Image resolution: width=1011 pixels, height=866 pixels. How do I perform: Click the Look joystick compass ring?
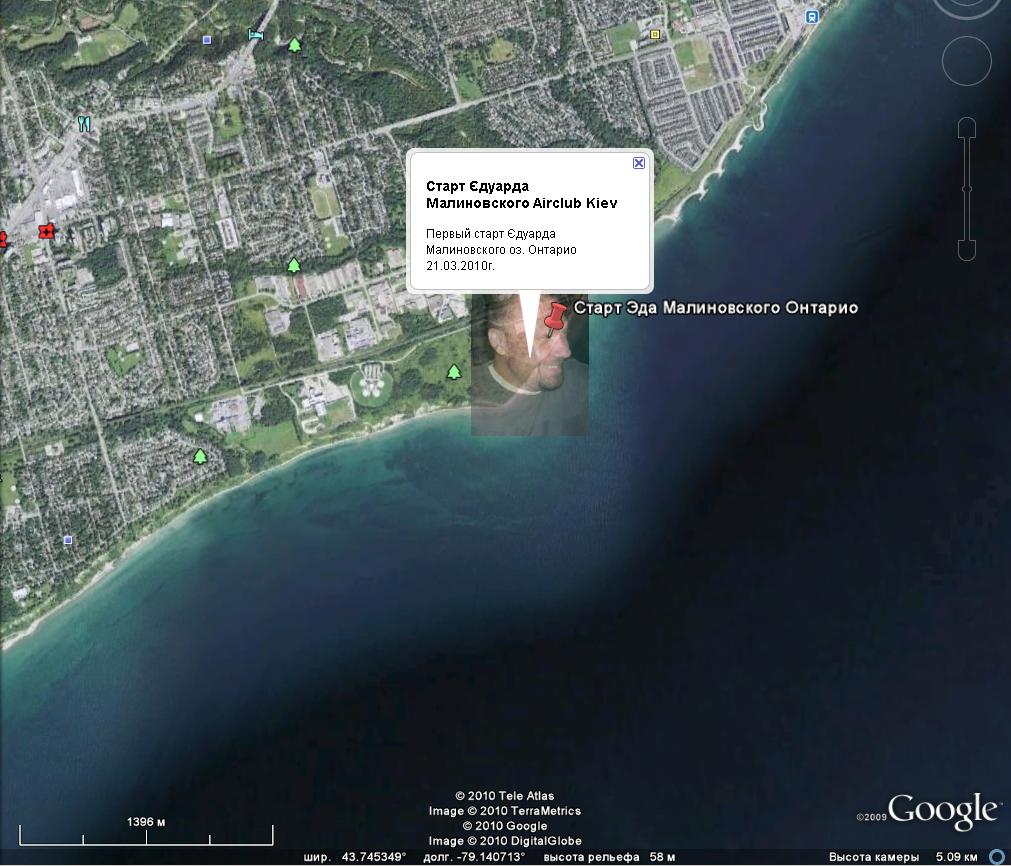coord(966,8)
